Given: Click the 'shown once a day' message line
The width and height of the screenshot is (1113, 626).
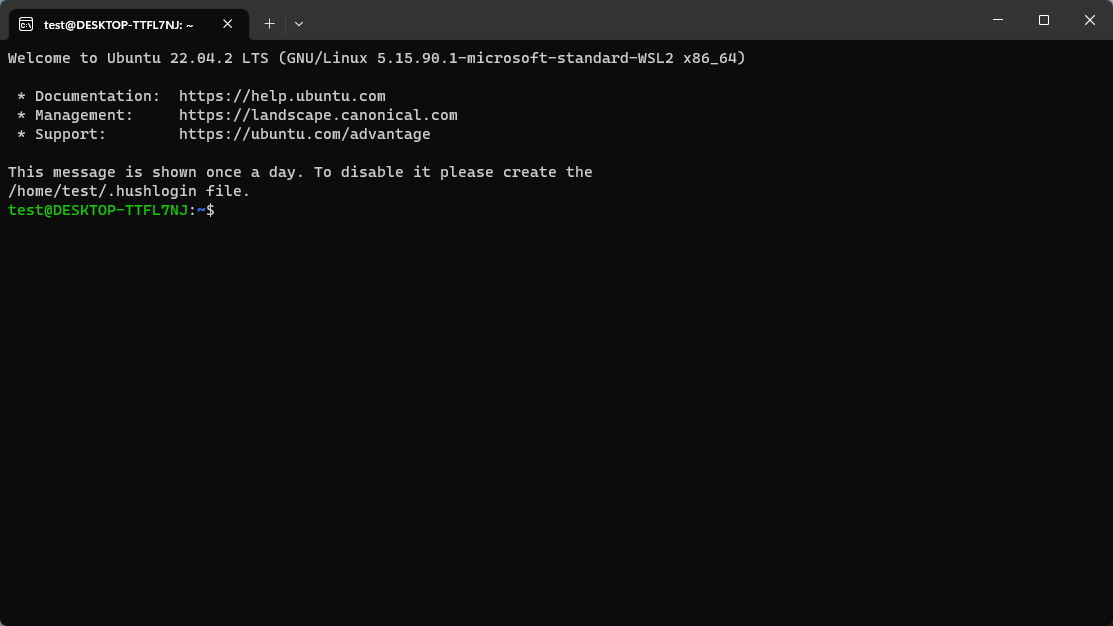Looking at the screenshot, I should (x=300, y=172).
